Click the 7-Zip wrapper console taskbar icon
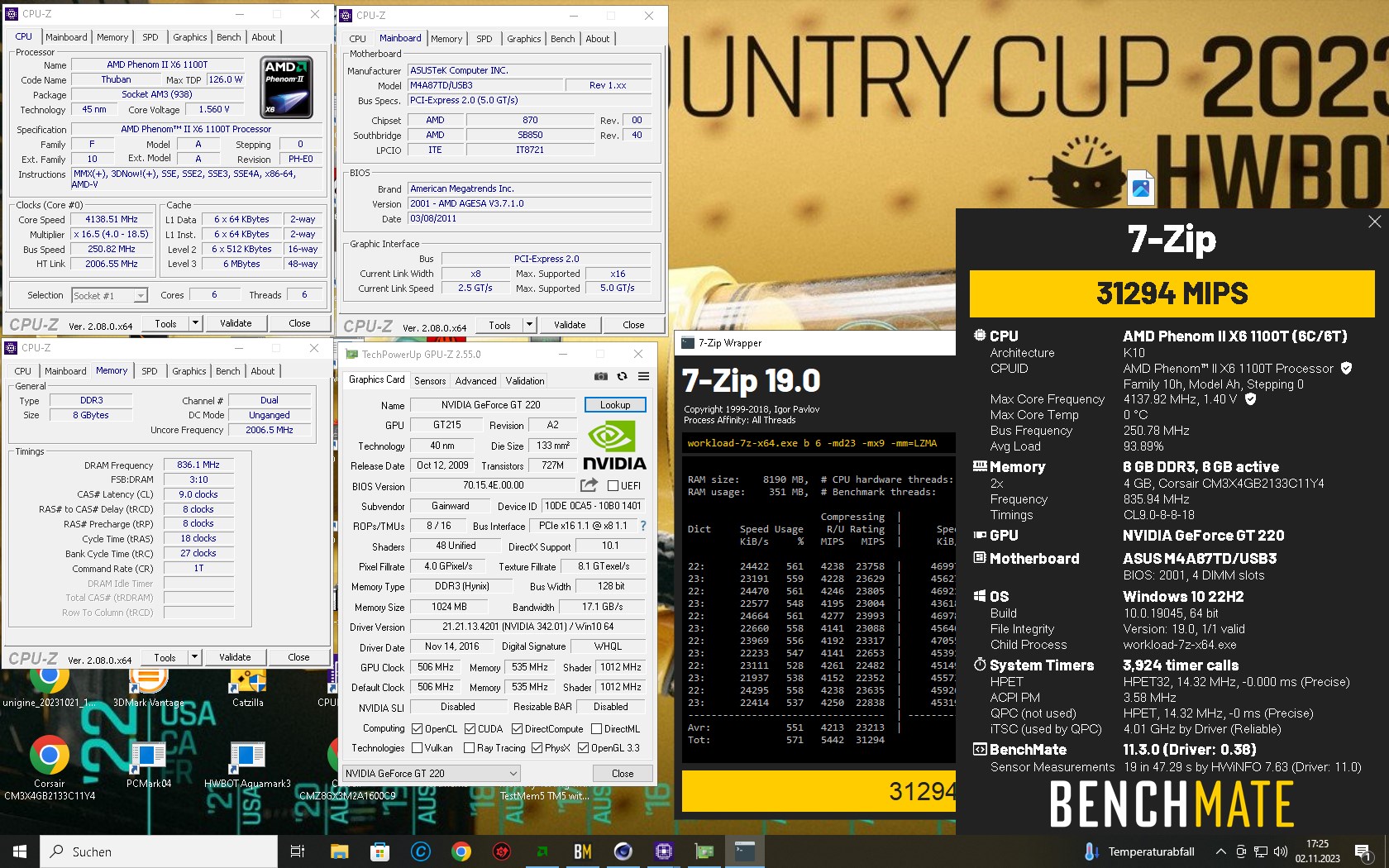Image resolution: width=1389 pixels, height=868 pixels. click(744, 851)
